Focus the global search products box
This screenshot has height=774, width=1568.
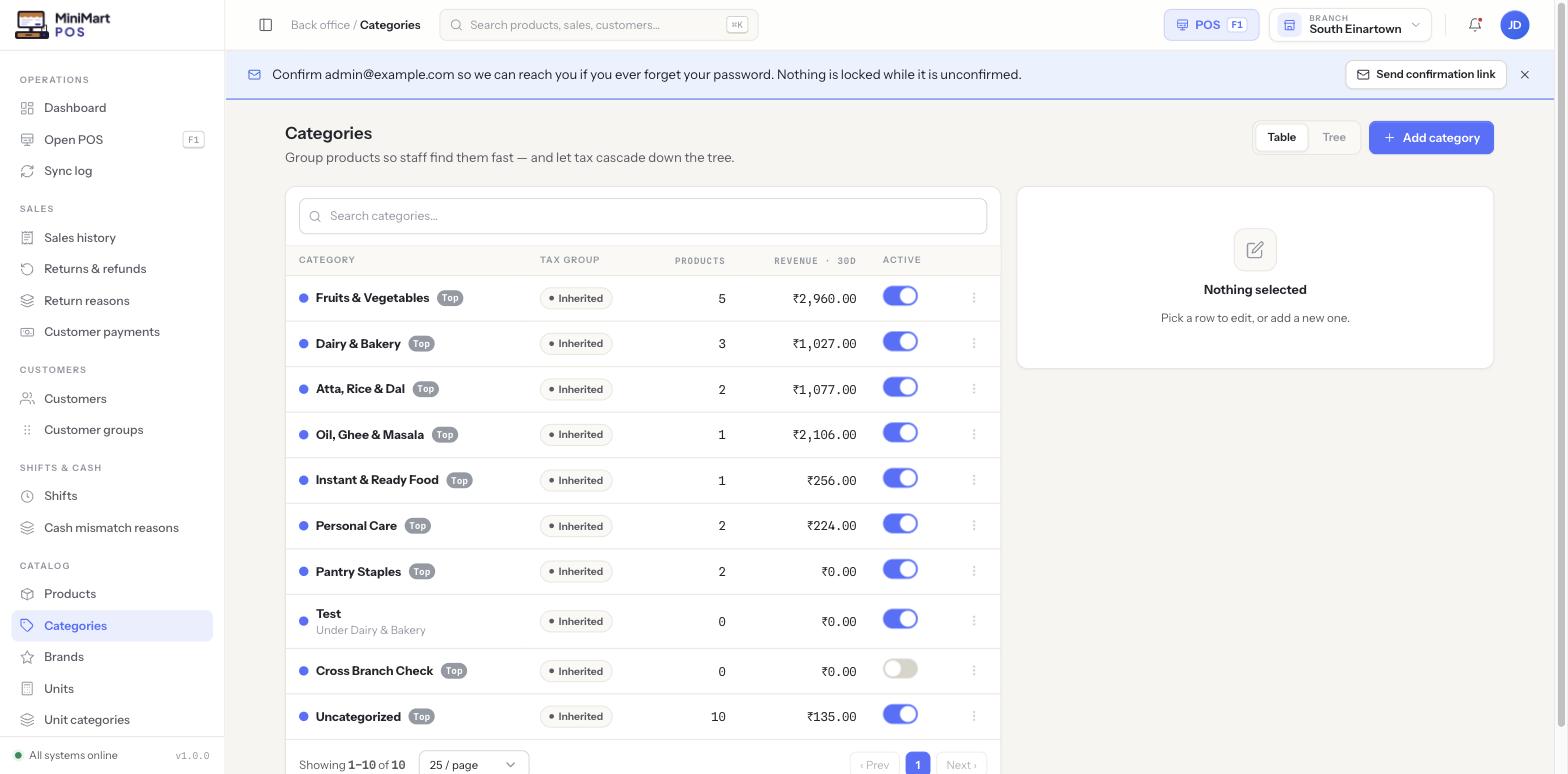coord(599,25)
